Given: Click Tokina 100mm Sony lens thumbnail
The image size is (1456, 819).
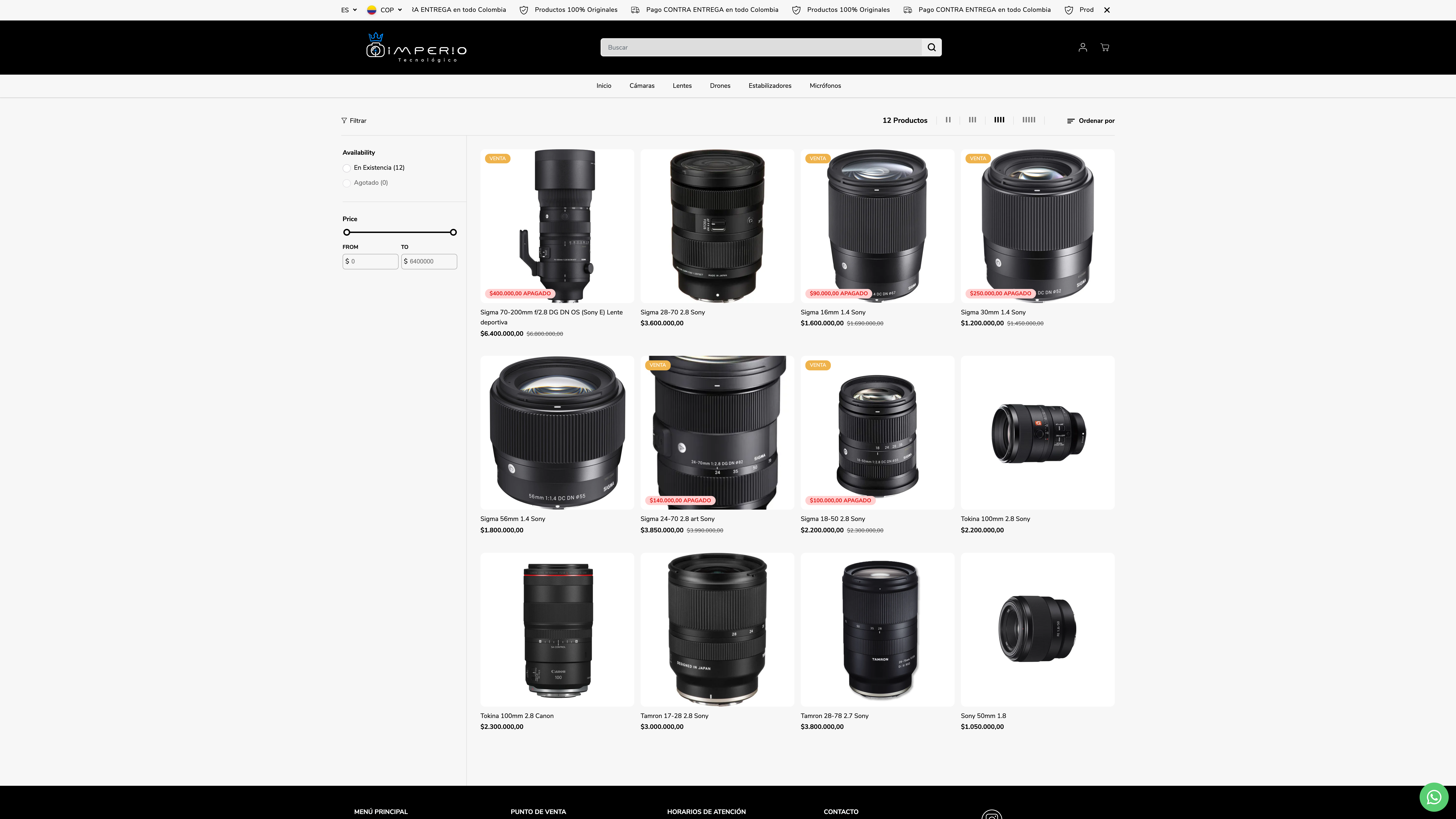Looking at the screenshot, I should pos(1037,432).
